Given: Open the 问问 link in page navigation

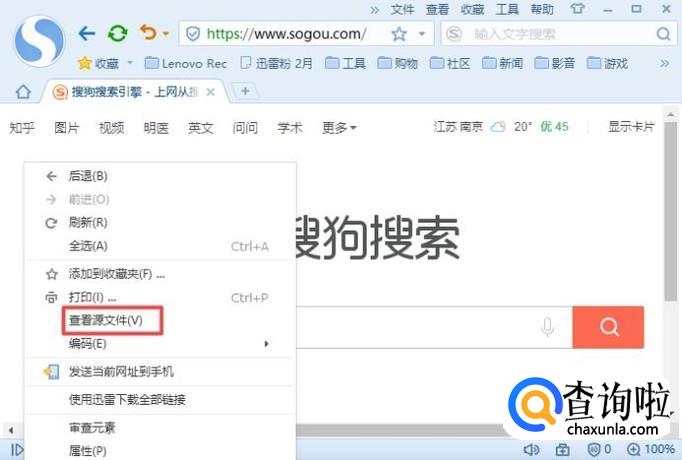Looking at the screenshot, I should point(245,128).
